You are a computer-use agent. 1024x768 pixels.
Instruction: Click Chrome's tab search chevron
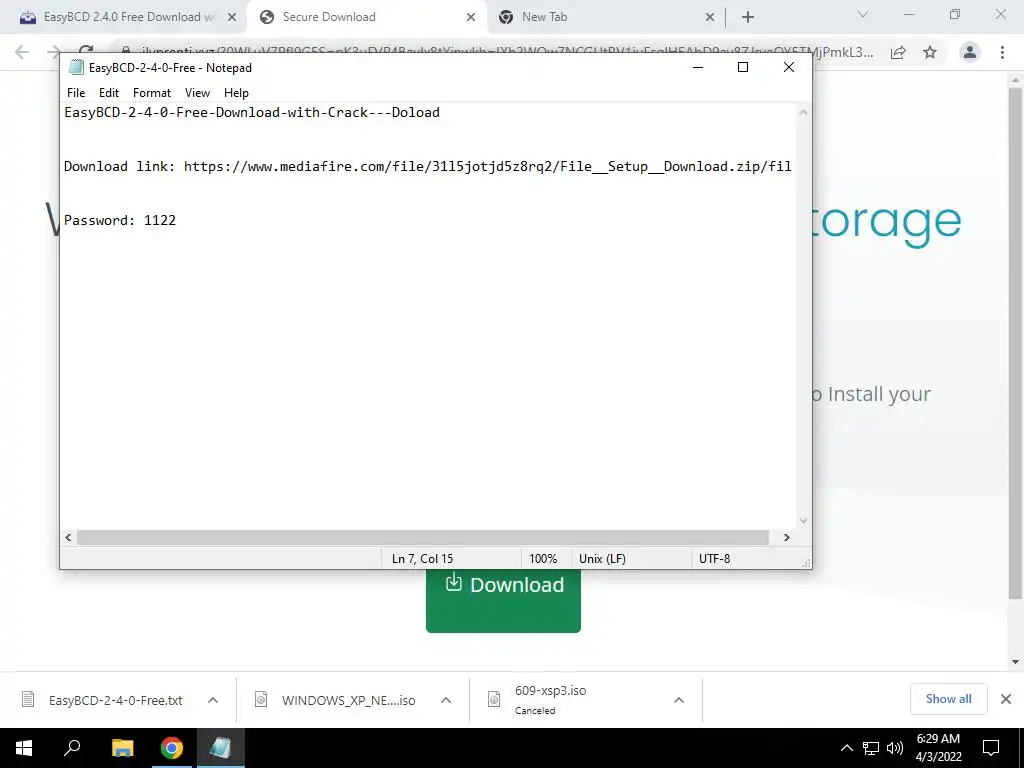[863, 14]
